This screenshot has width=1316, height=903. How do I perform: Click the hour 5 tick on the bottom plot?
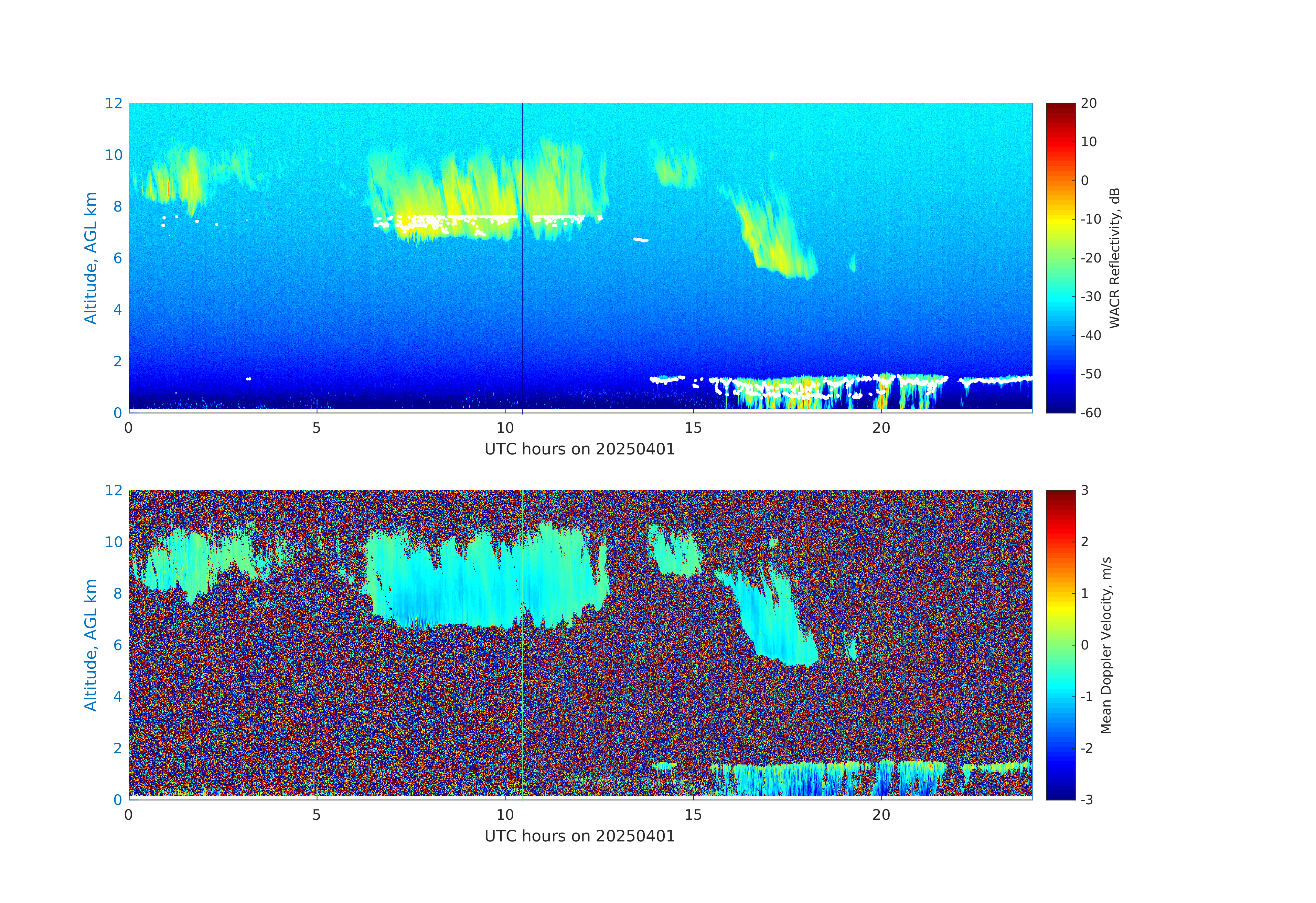317,815
